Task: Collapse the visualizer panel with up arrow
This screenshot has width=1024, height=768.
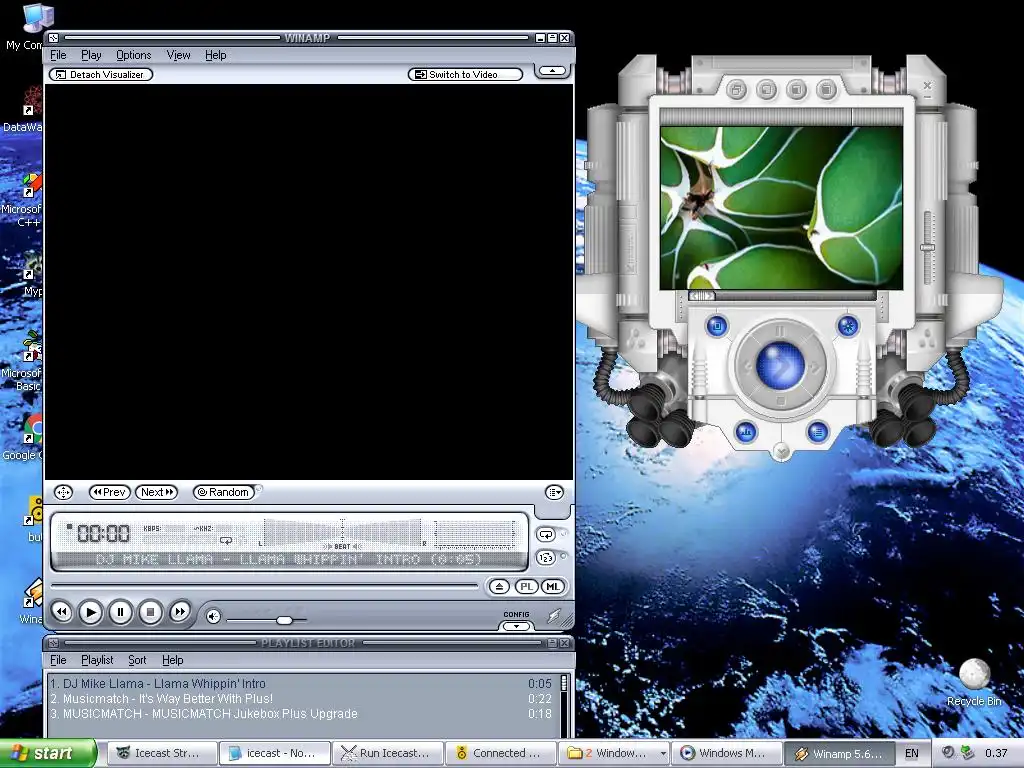Action: pyautogui.click(x=552, y=71)
